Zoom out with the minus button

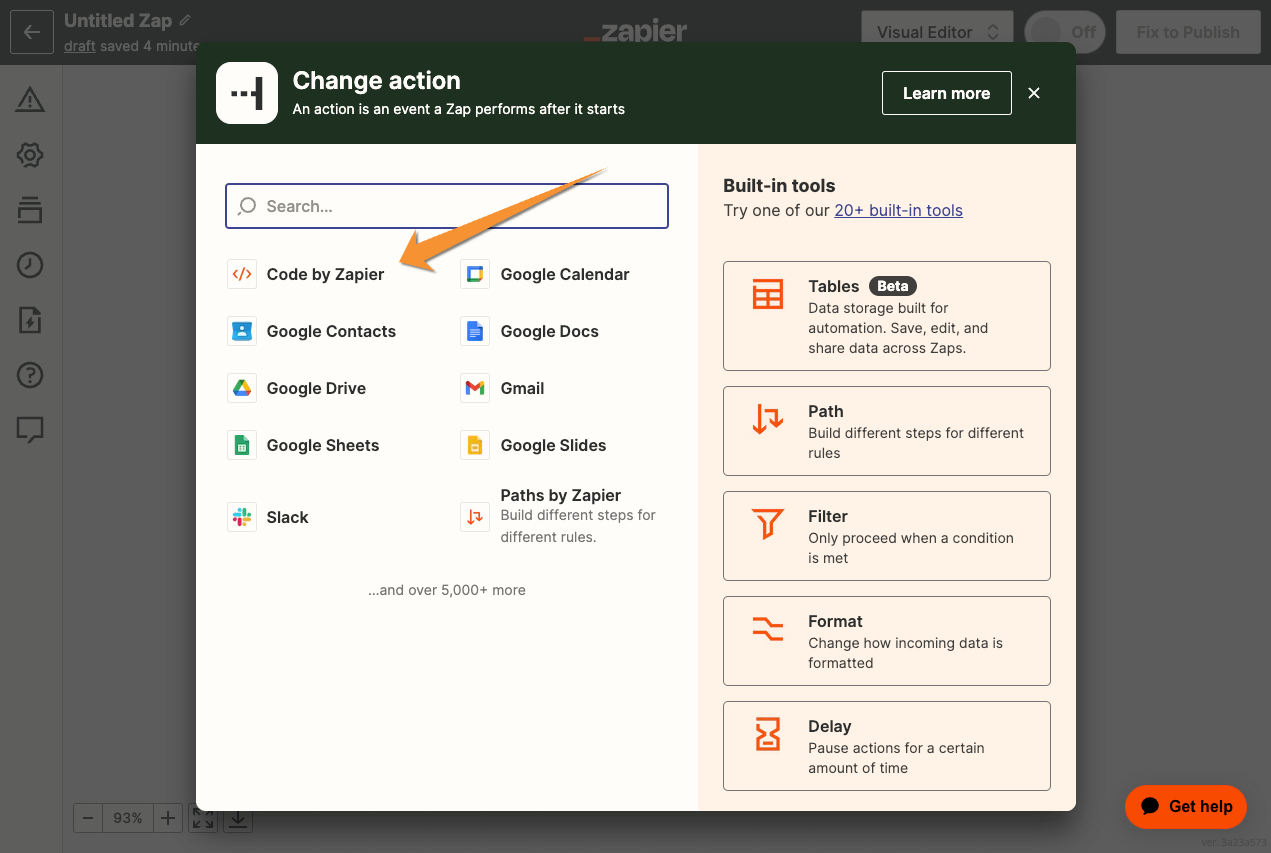click(88, 818)
